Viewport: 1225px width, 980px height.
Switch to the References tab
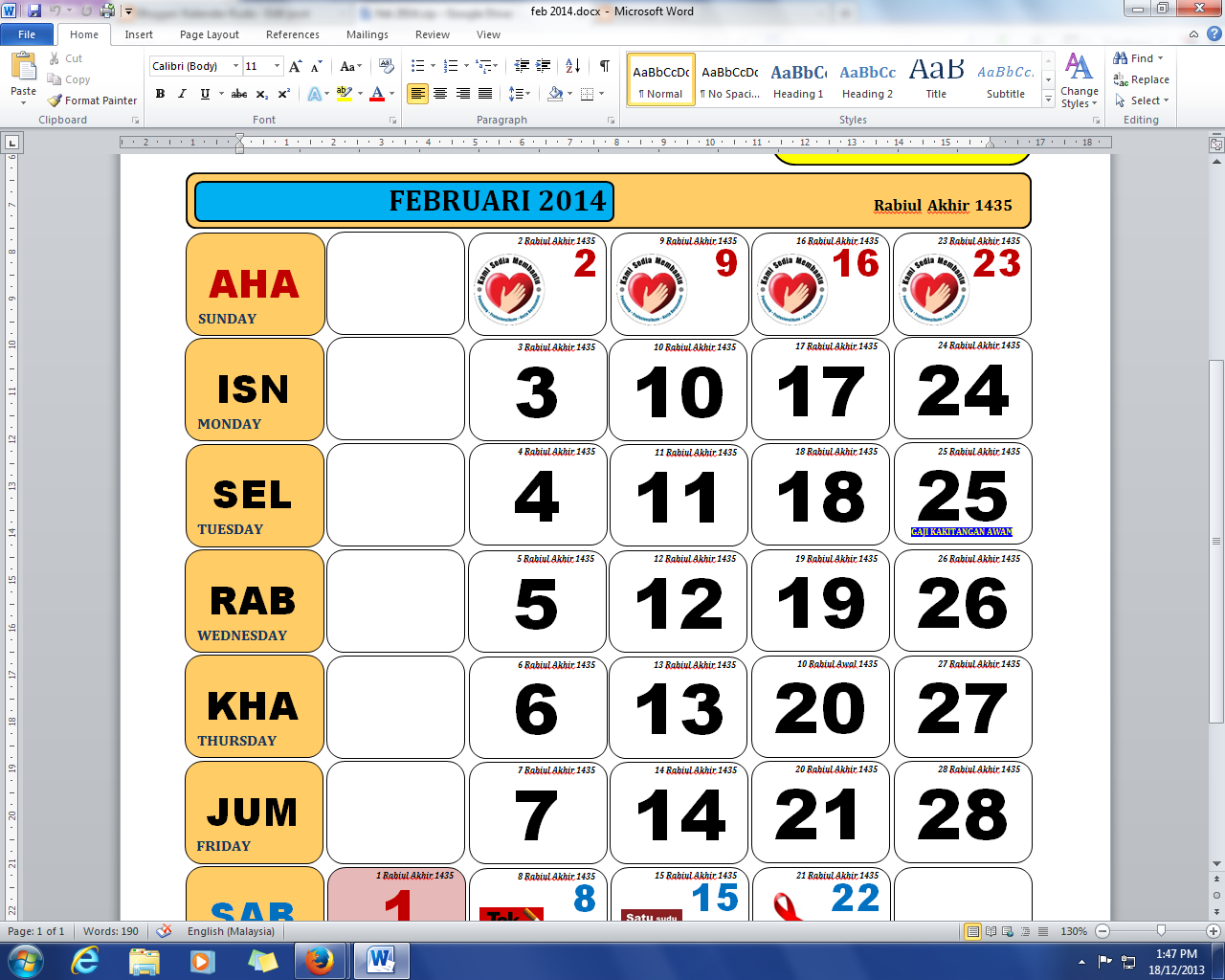[x=293, y=34]
